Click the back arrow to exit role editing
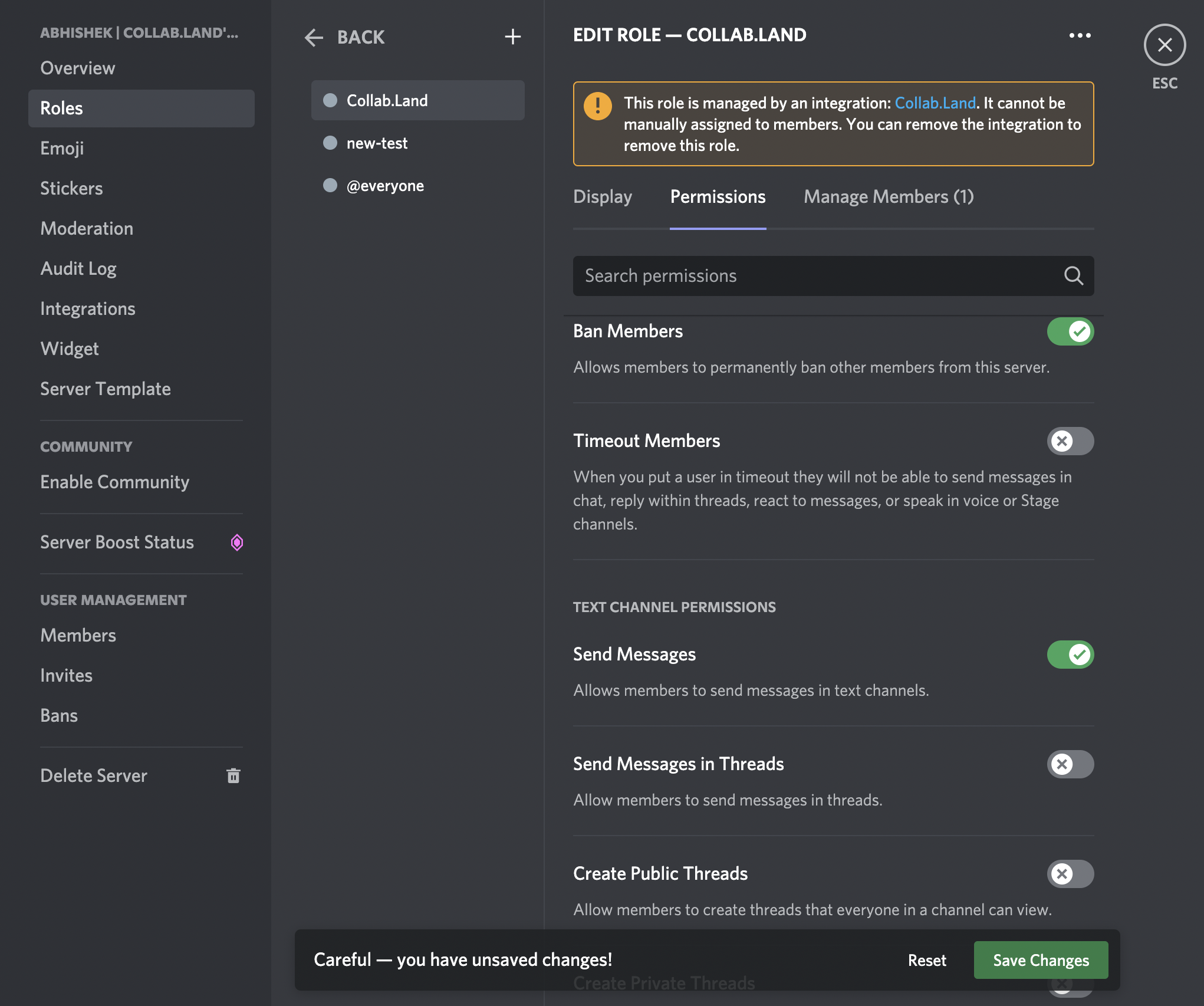1204x1006 pixels. [314, 37]
